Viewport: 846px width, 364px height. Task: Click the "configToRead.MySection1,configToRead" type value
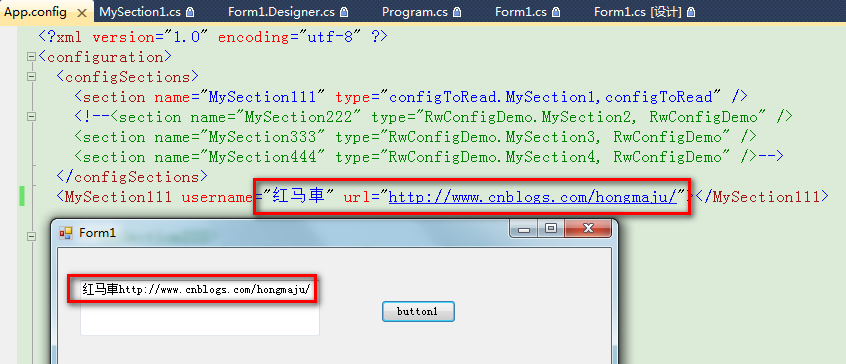(x=551, y=97)
